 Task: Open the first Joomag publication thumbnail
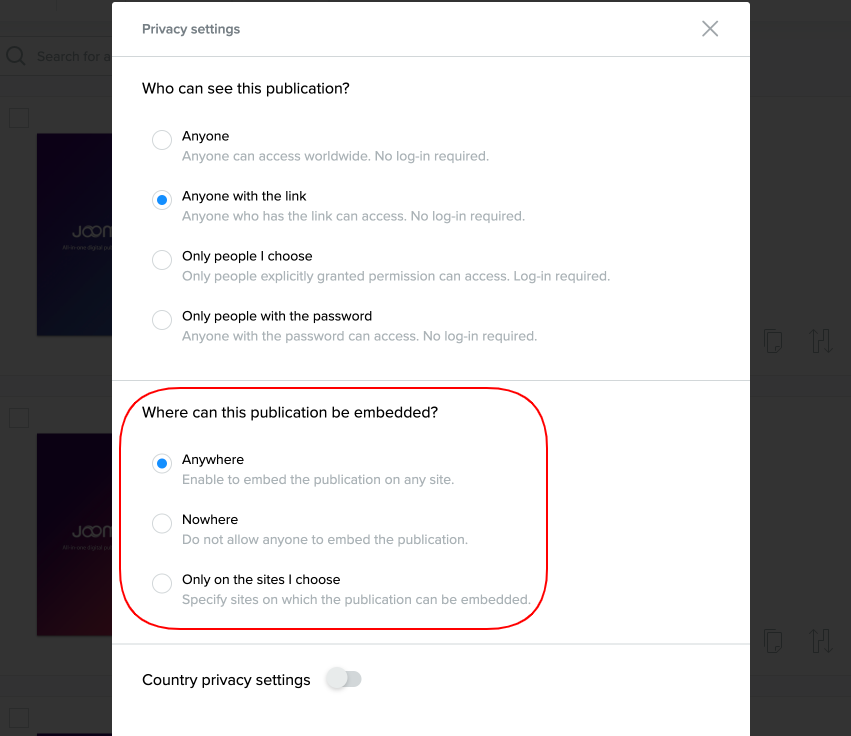pyautogui.click(x=74, y=235)
